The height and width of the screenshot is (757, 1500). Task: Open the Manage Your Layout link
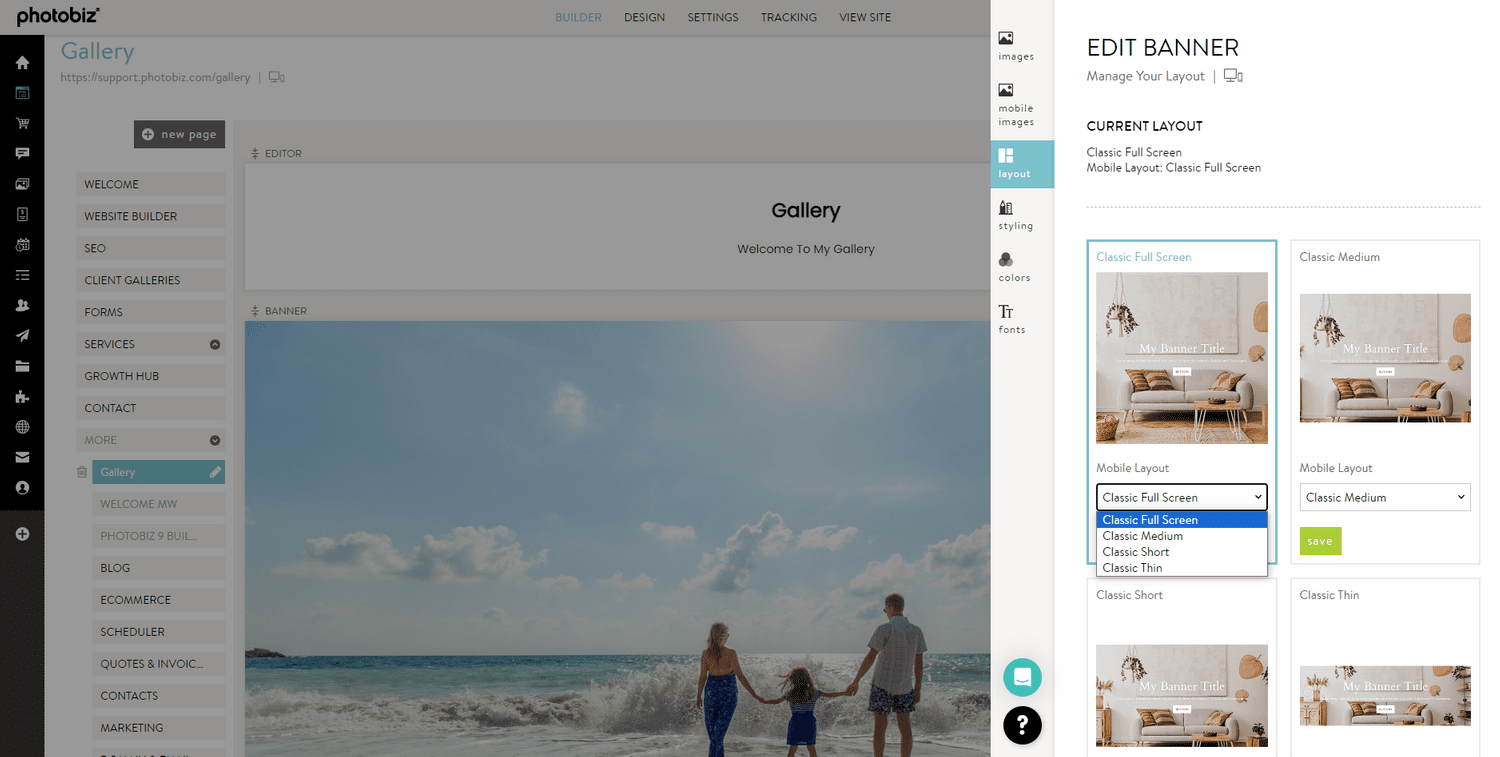click(1145, 75)
